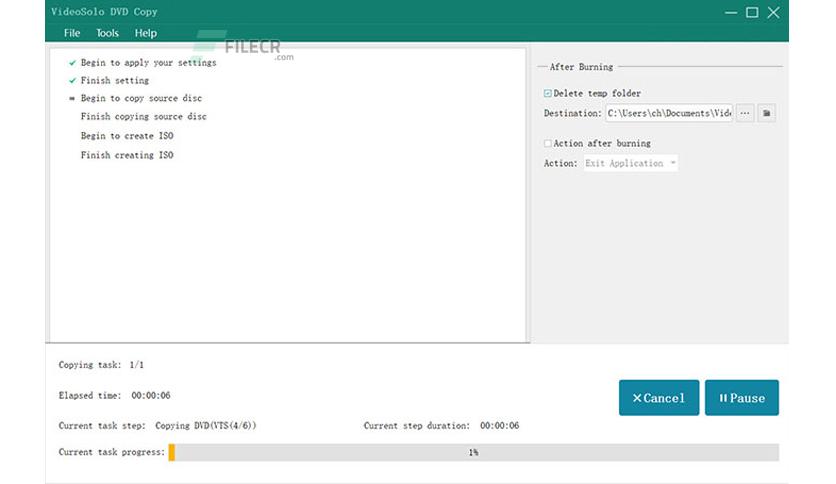Click the 'Copying task: 1/1' status text

point(101,365)
